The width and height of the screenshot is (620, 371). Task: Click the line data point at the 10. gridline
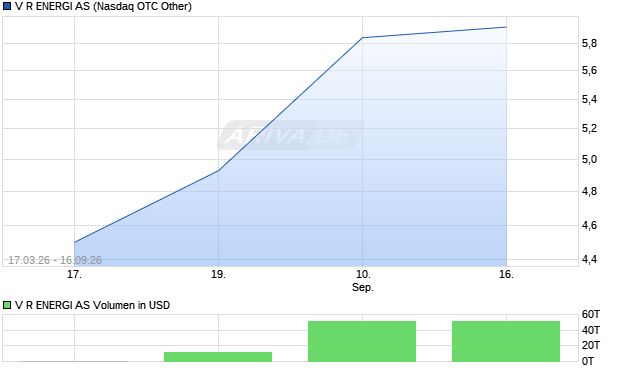(x=363, y=38)
